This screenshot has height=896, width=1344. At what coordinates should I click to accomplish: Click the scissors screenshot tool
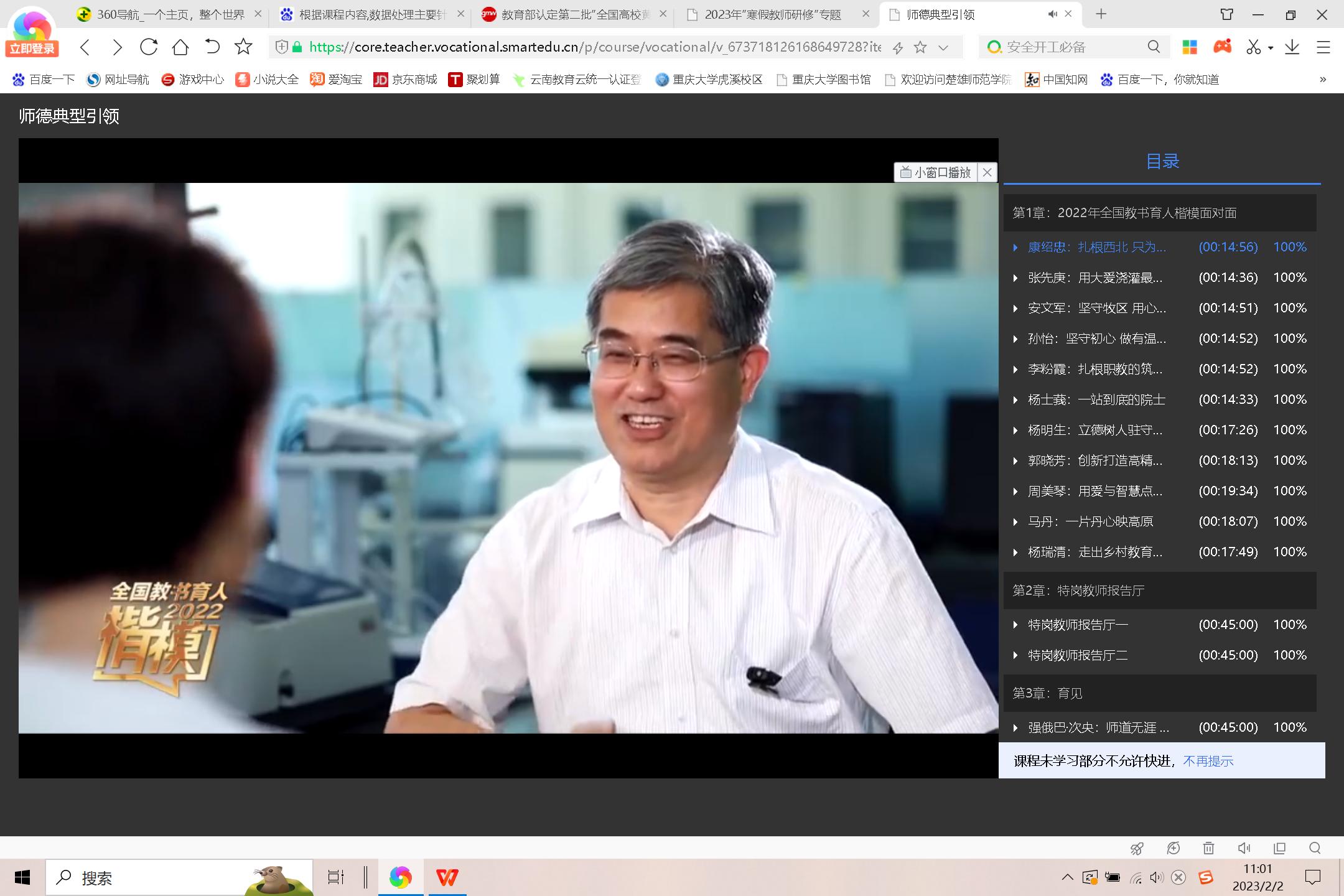pos(1253,47)
